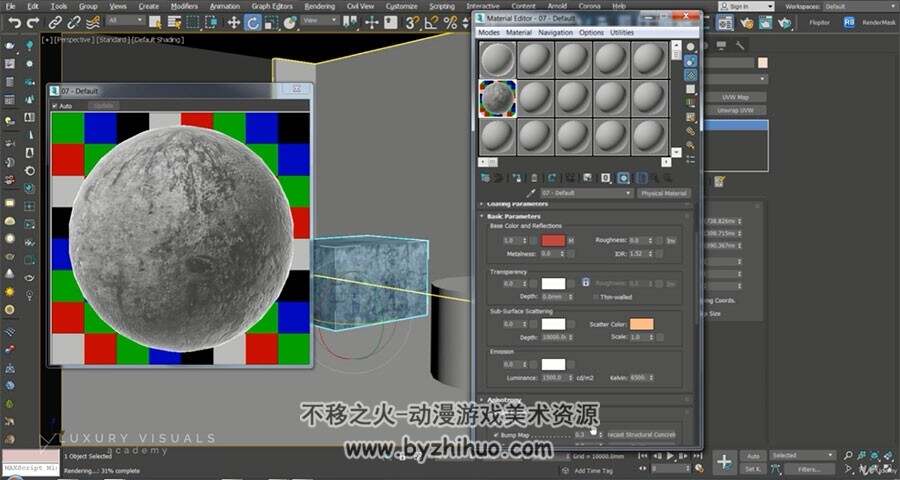Screen dimensions: 900x480
Task: Click Show Shaded Material in Viewport icon
Action: click(624, 178)
